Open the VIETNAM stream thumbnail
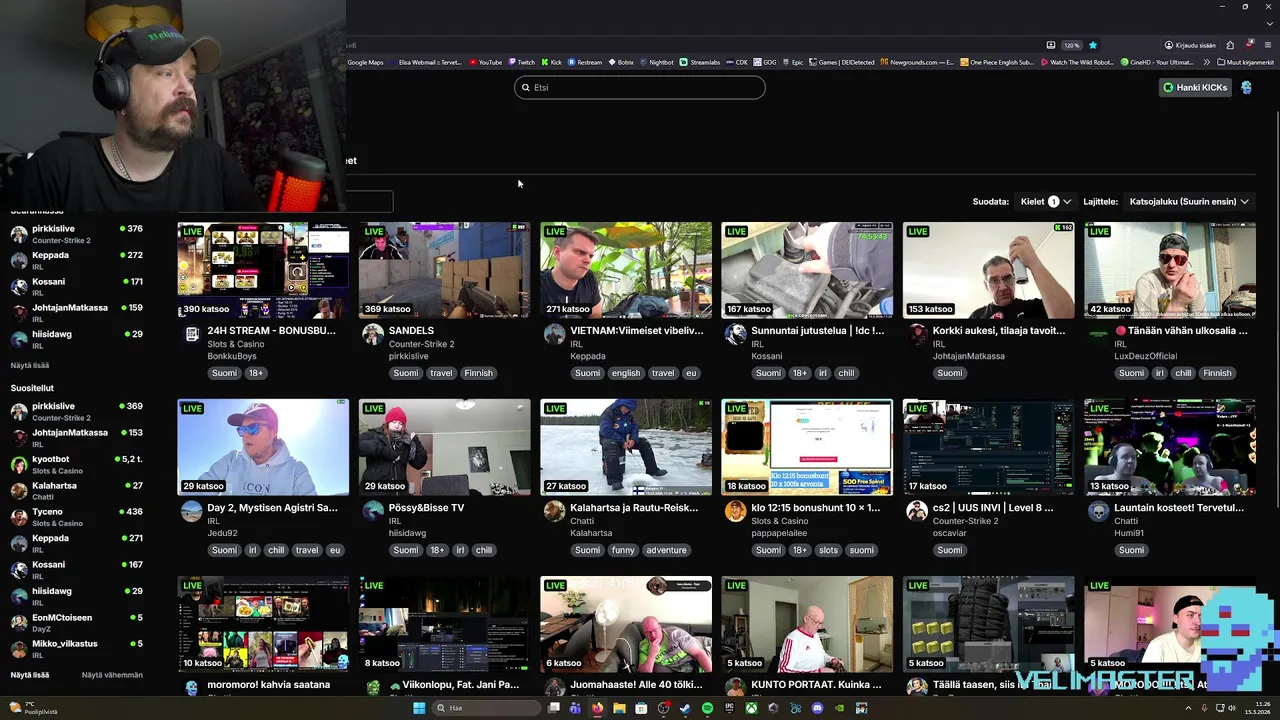The width and height of the screenshot is (1280, 720). [626, 270]
